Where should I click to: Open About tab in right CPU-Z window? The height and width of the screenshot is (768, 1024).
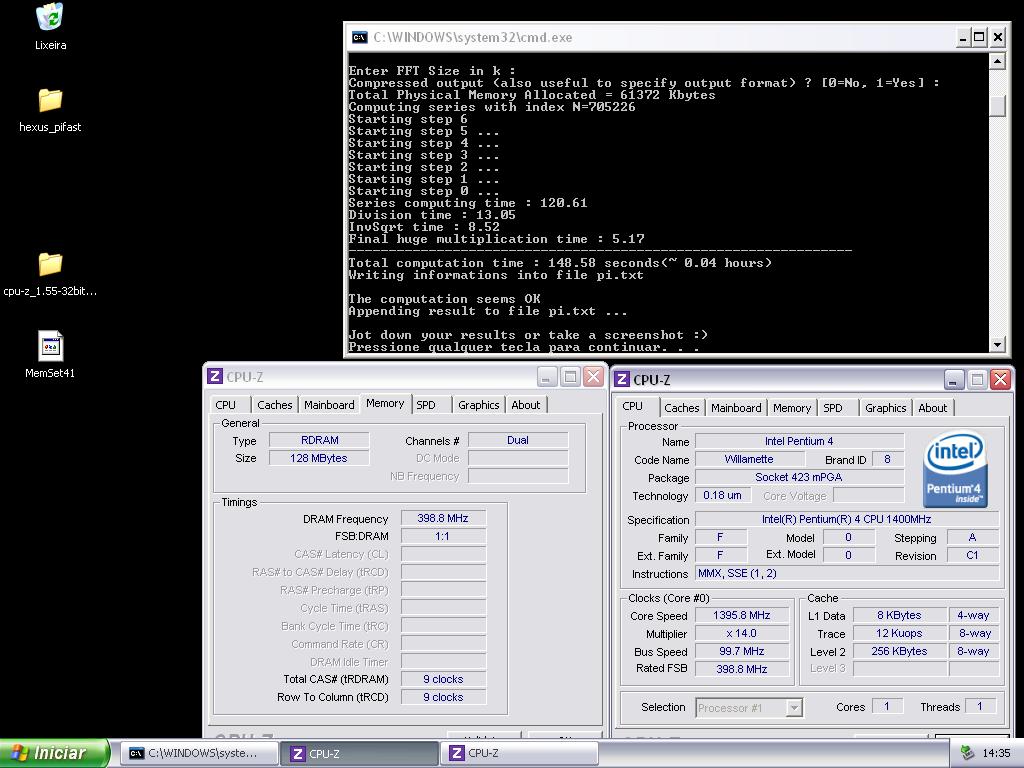pyautogui.click(x=933, y=408)
